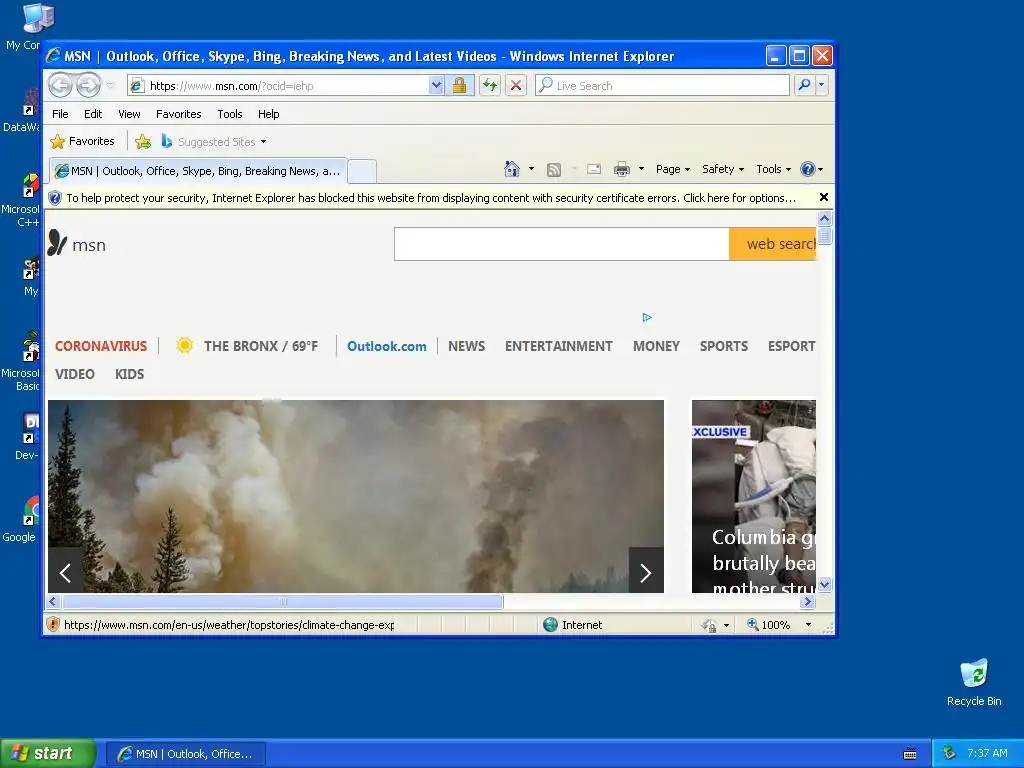Click the security information bar message

[x=431, y=198]
